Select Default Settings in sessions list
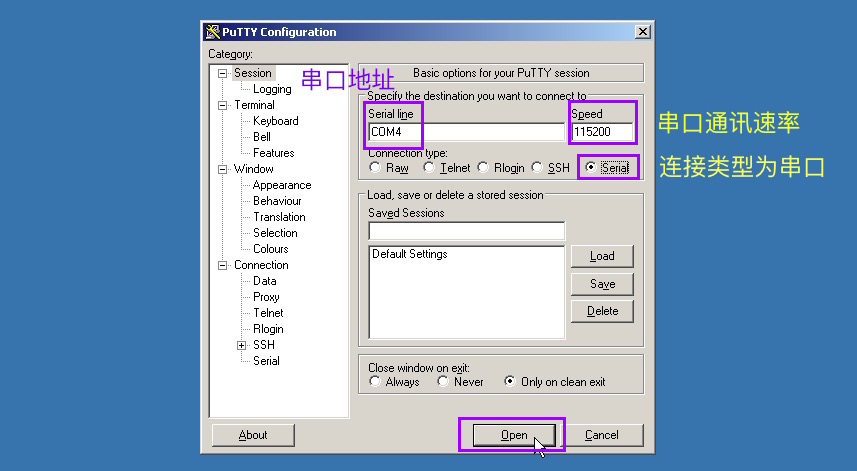 click(409, 254)
